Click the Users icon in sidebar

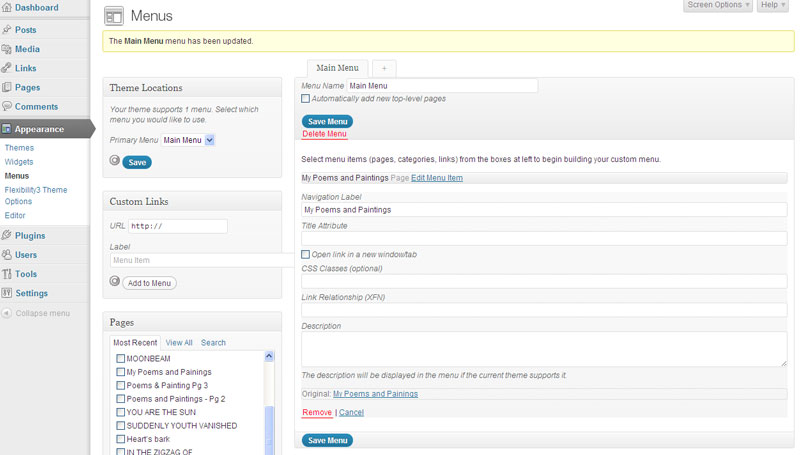pos(7,255)
